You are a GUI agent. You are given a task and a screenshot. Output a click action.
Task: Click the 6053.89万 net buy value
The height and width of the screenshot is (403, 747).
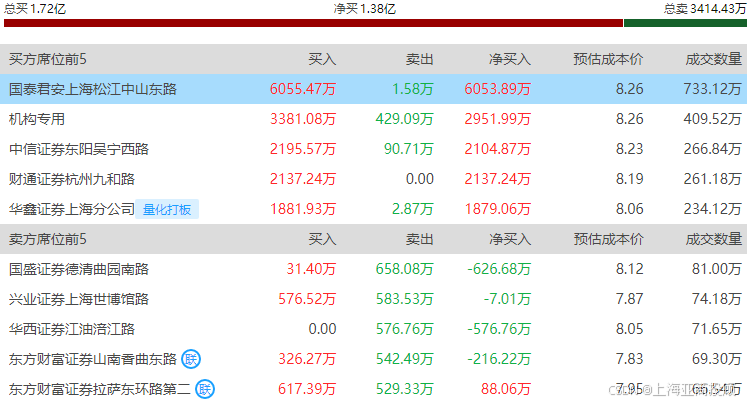click(497, 89)
